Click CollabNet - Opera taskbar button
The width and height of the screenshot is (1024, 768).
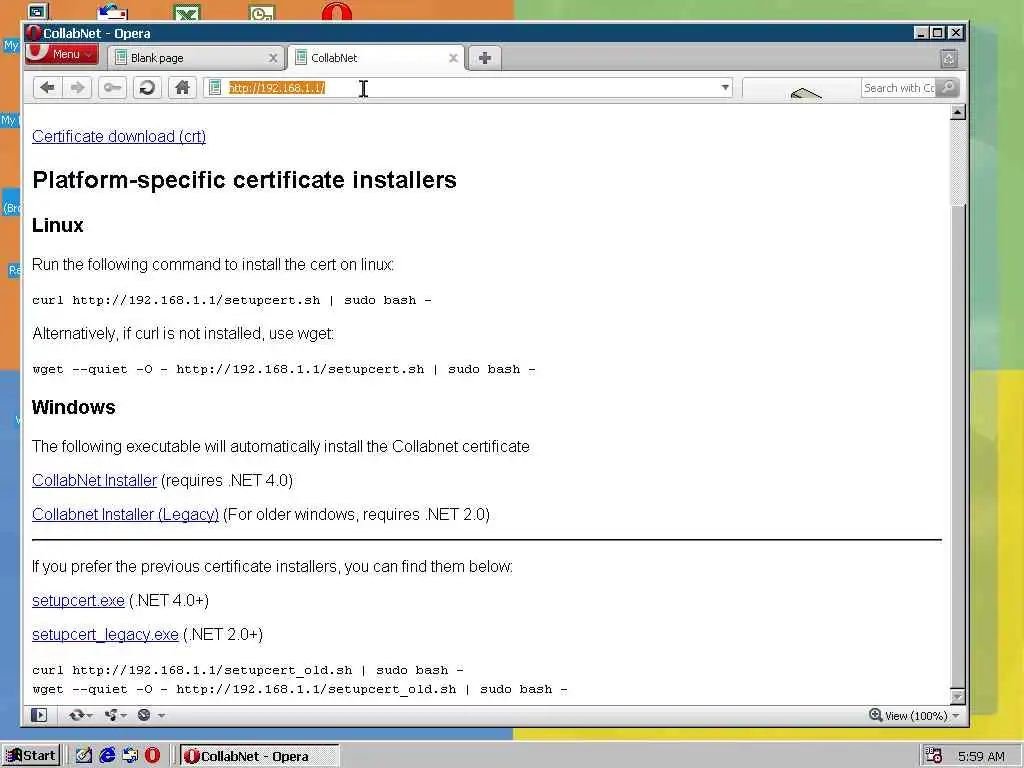(x=260, y=756)
